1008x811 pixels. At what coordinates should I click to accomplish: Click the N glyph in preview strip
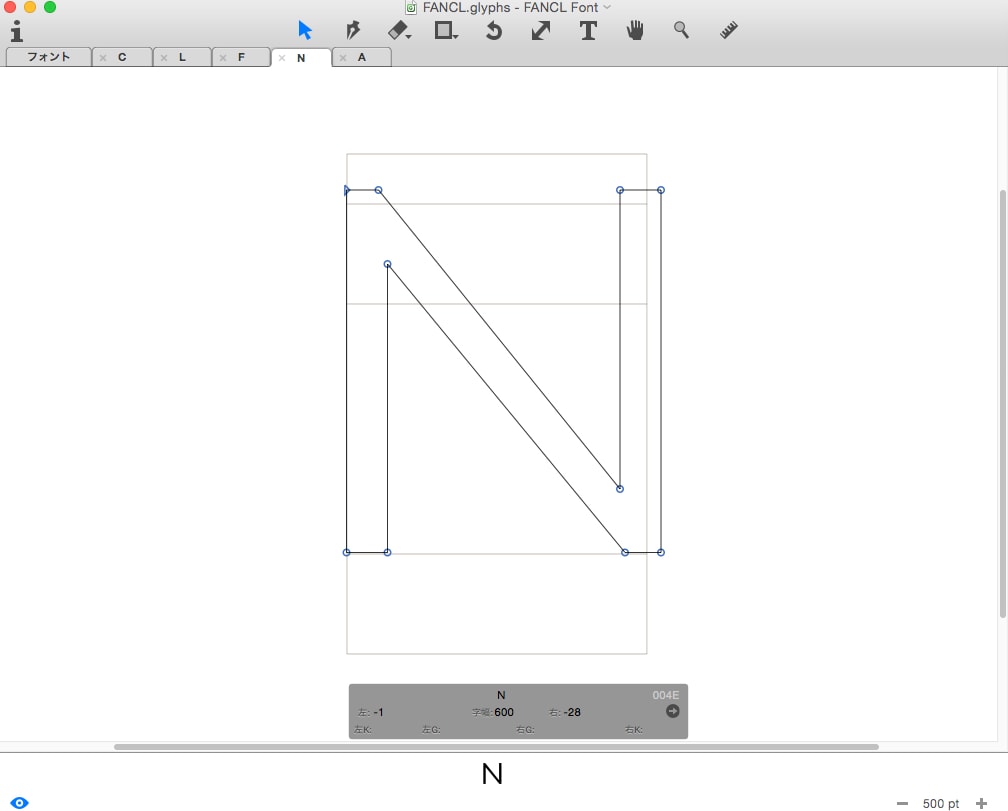pyautogui.click(x=492, y=774)
